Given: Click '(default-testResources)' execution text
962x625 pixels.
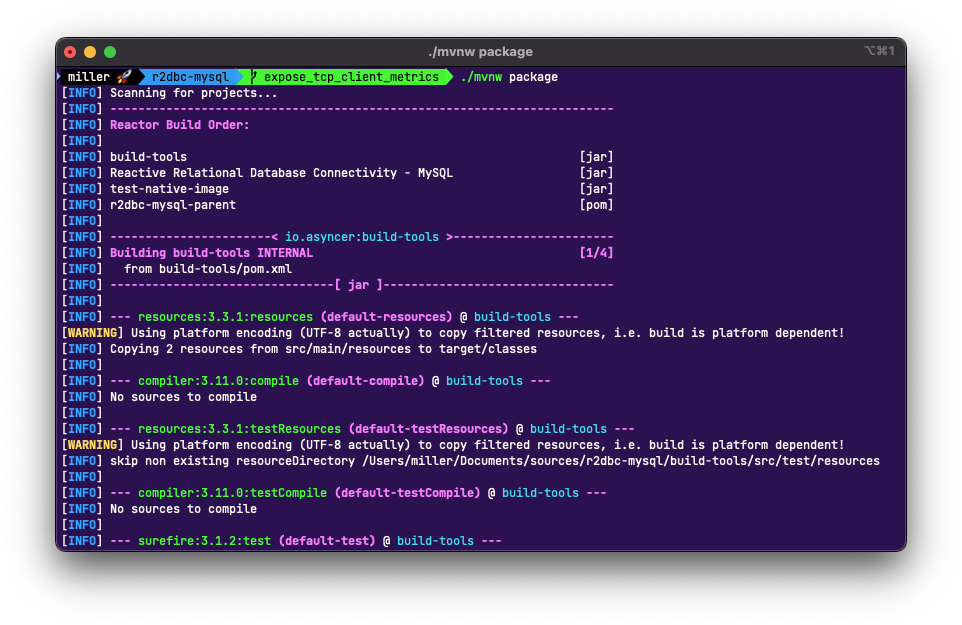Looking at the screenshot, I should pyautogui.click(x=428, y=429).
